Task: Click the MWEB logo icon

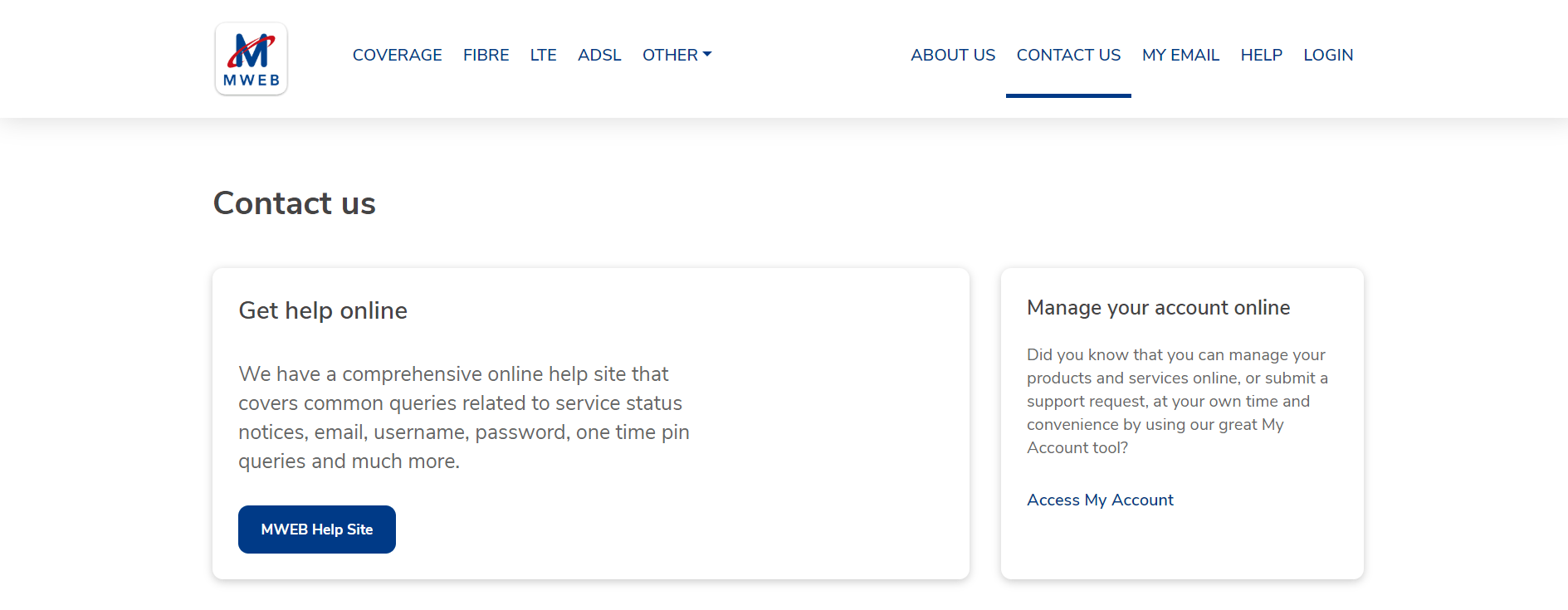Action: click(252, 59)
